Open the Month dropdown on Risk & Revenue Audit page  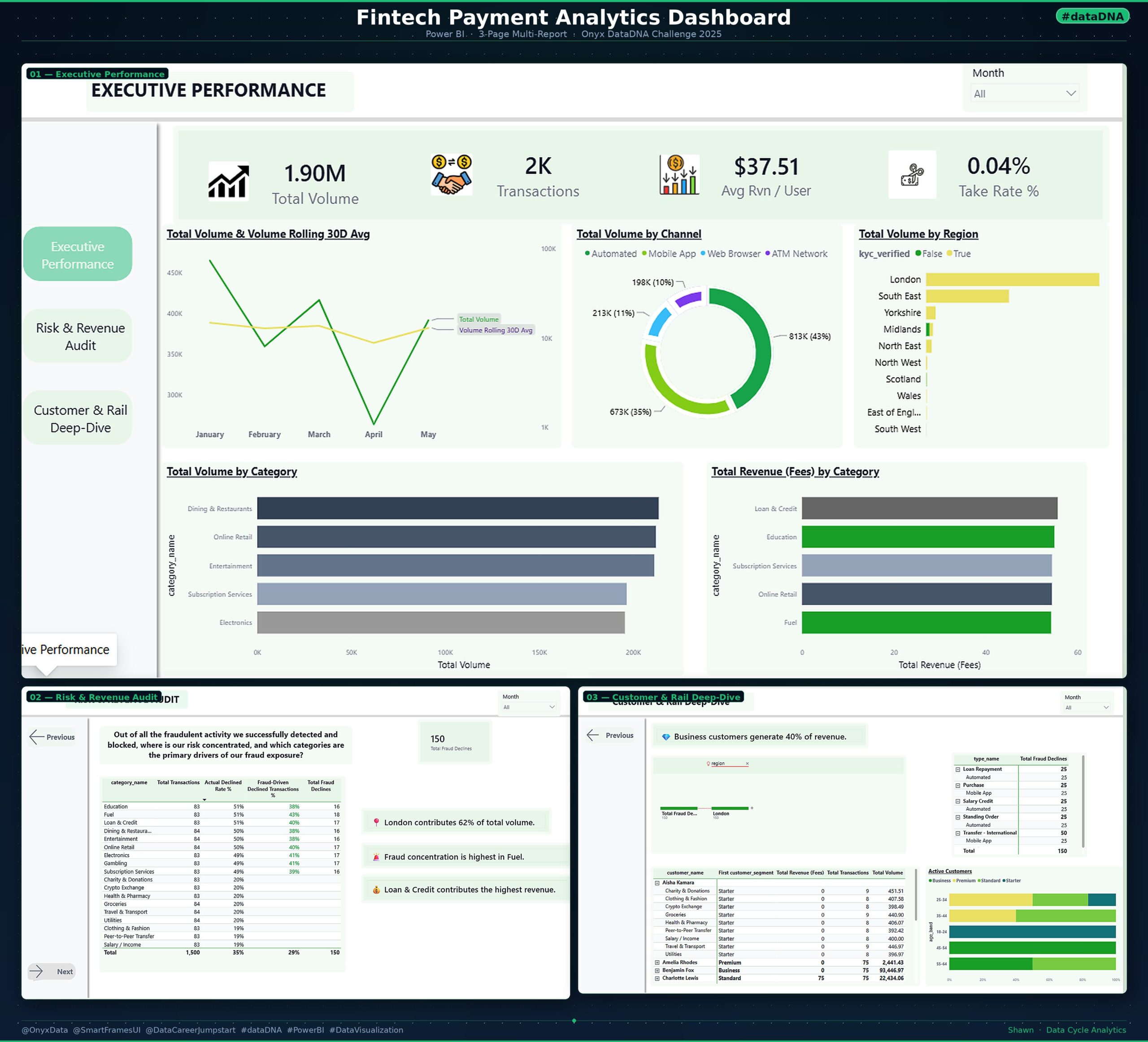click(x=529, y=707)
